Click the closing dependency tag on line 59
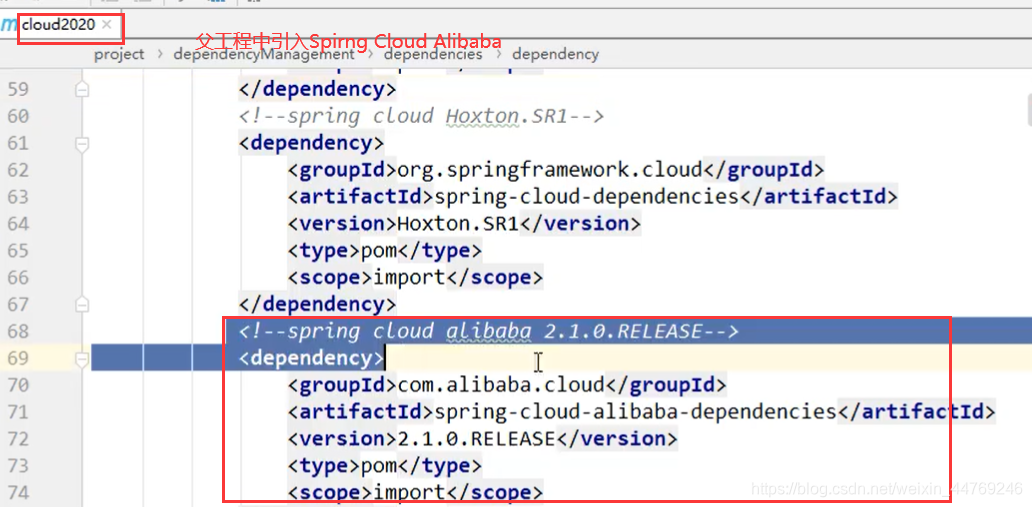The width and height of the screenshot is (1032, 507). click(x=317, y=89)
